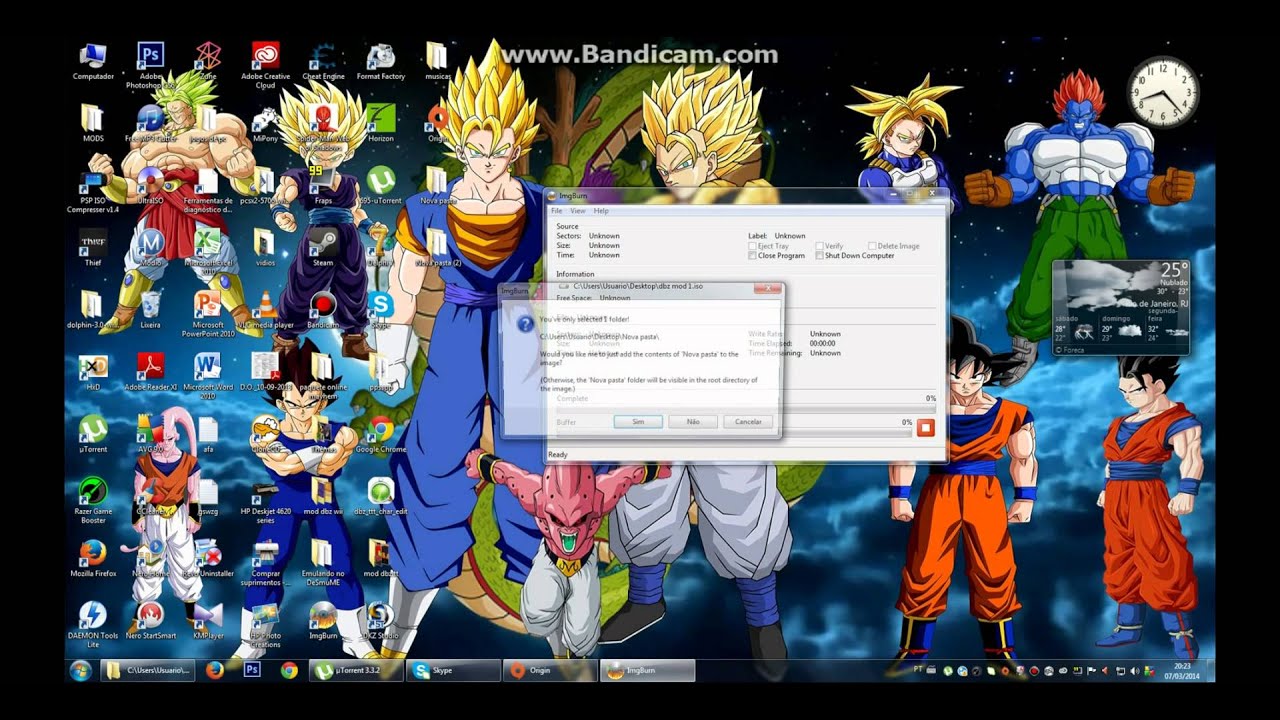The height and width of the screenshot is (720, 1280).
Task: Open DKZ Studio desktop shortcut
Action: point(381,620)
